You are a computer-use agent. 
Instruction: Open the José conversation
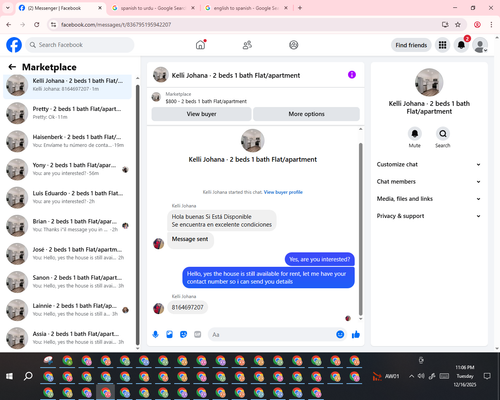point(67,254)
